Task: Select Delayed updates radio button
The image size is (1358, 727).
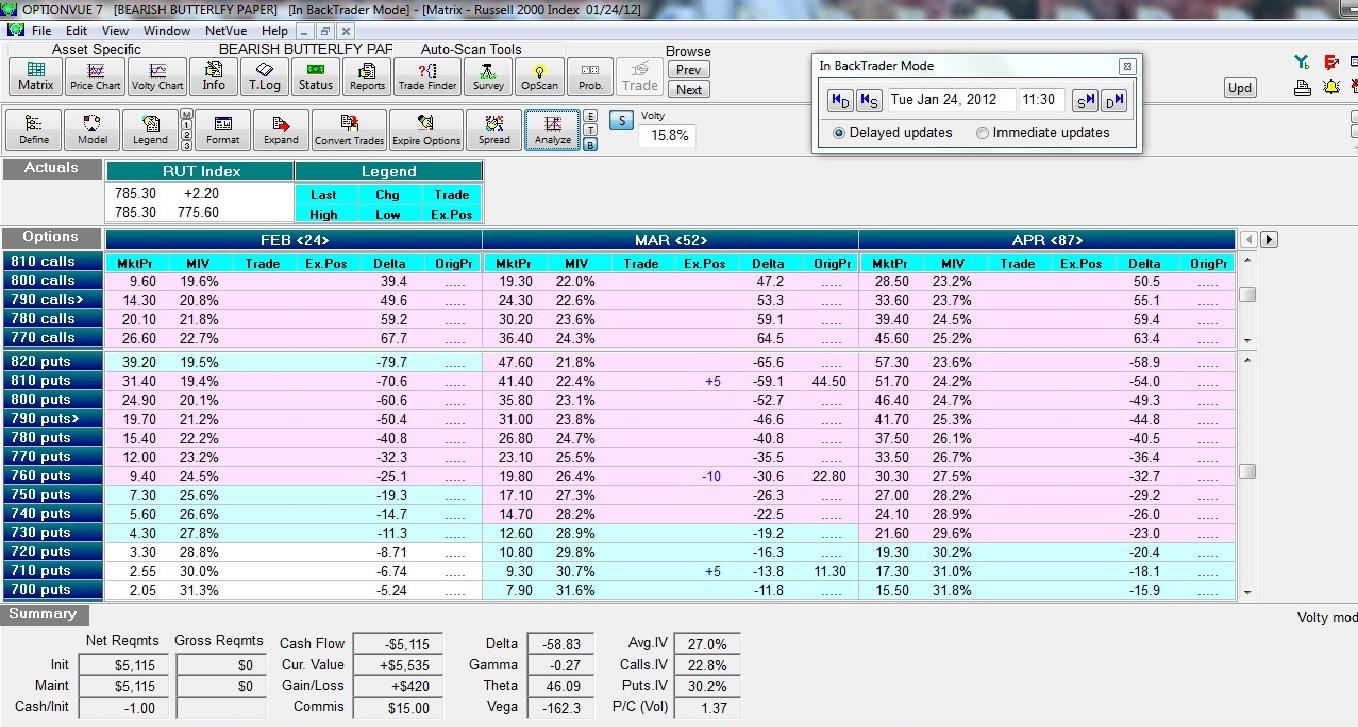Action: point(839,132)
